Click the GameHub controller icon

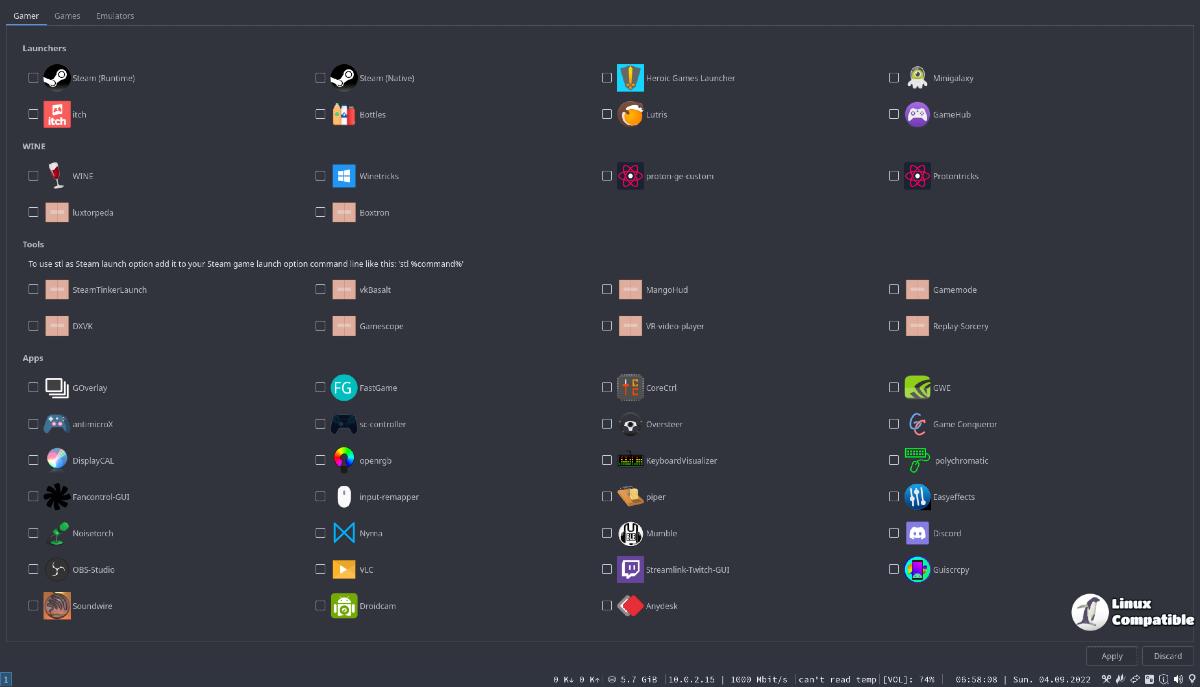917,115
